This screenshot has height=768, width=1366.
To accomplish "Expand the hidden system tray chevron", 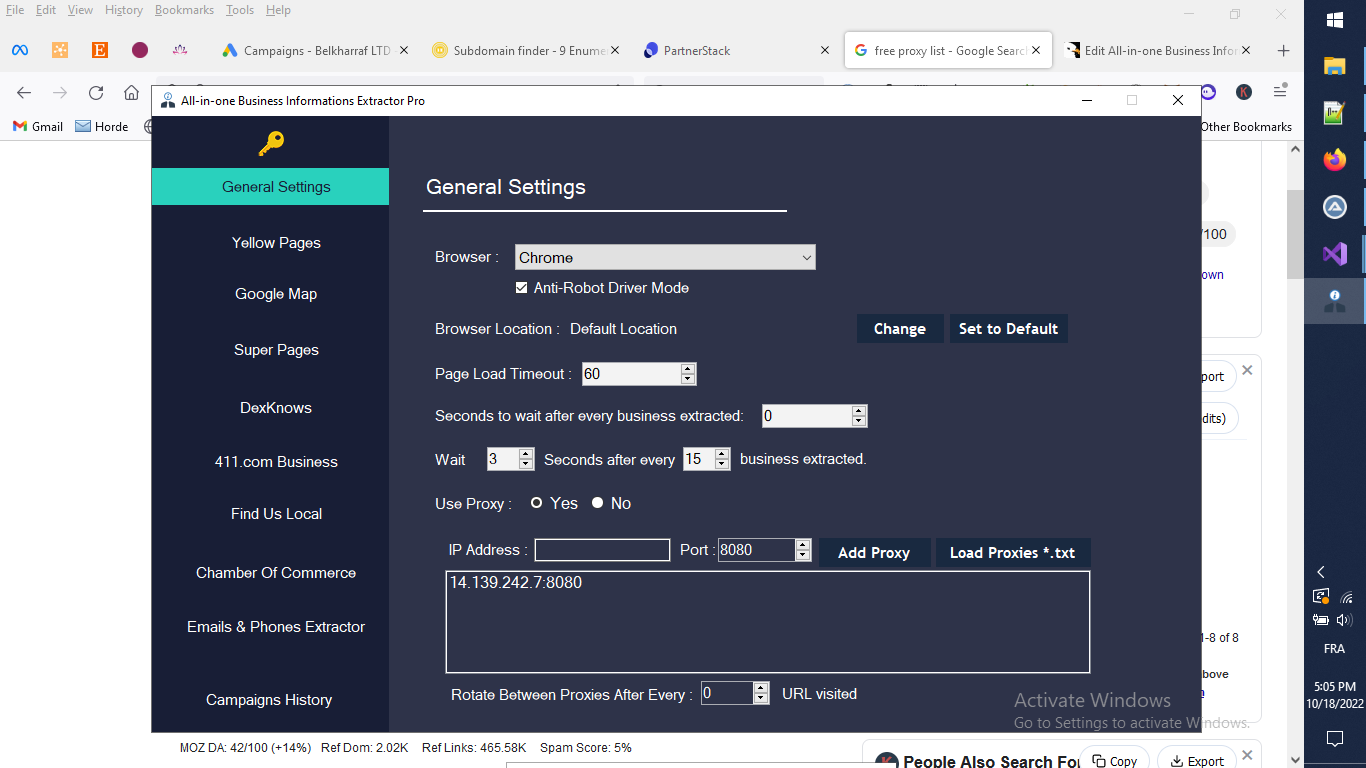I will pos(1321,572).
